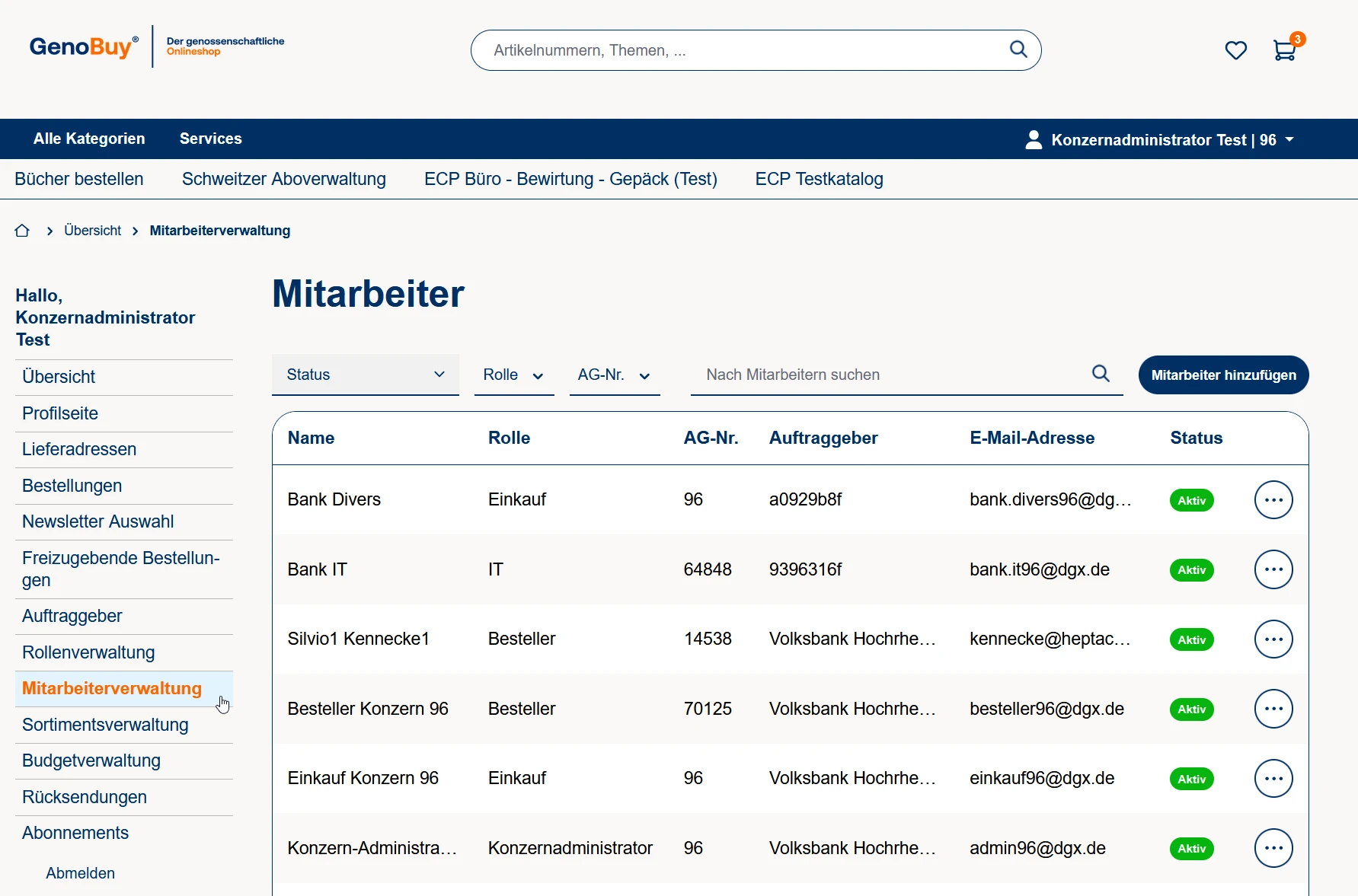Click the home icon in the breadcrumb
The height and width of the screenshot is (896, 1358).
tap(22, 231)
